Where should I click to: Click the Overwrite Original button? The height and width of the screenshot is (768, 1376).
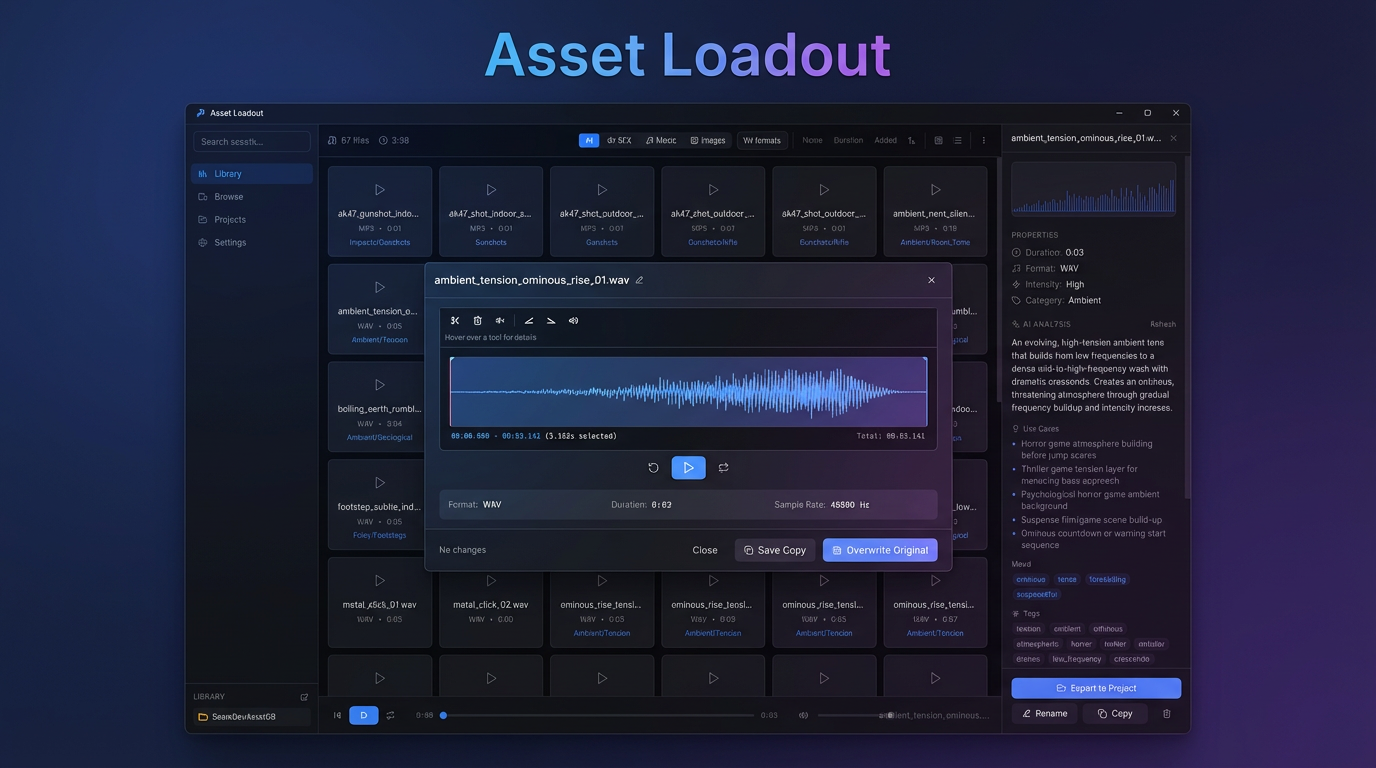[880, 550]
